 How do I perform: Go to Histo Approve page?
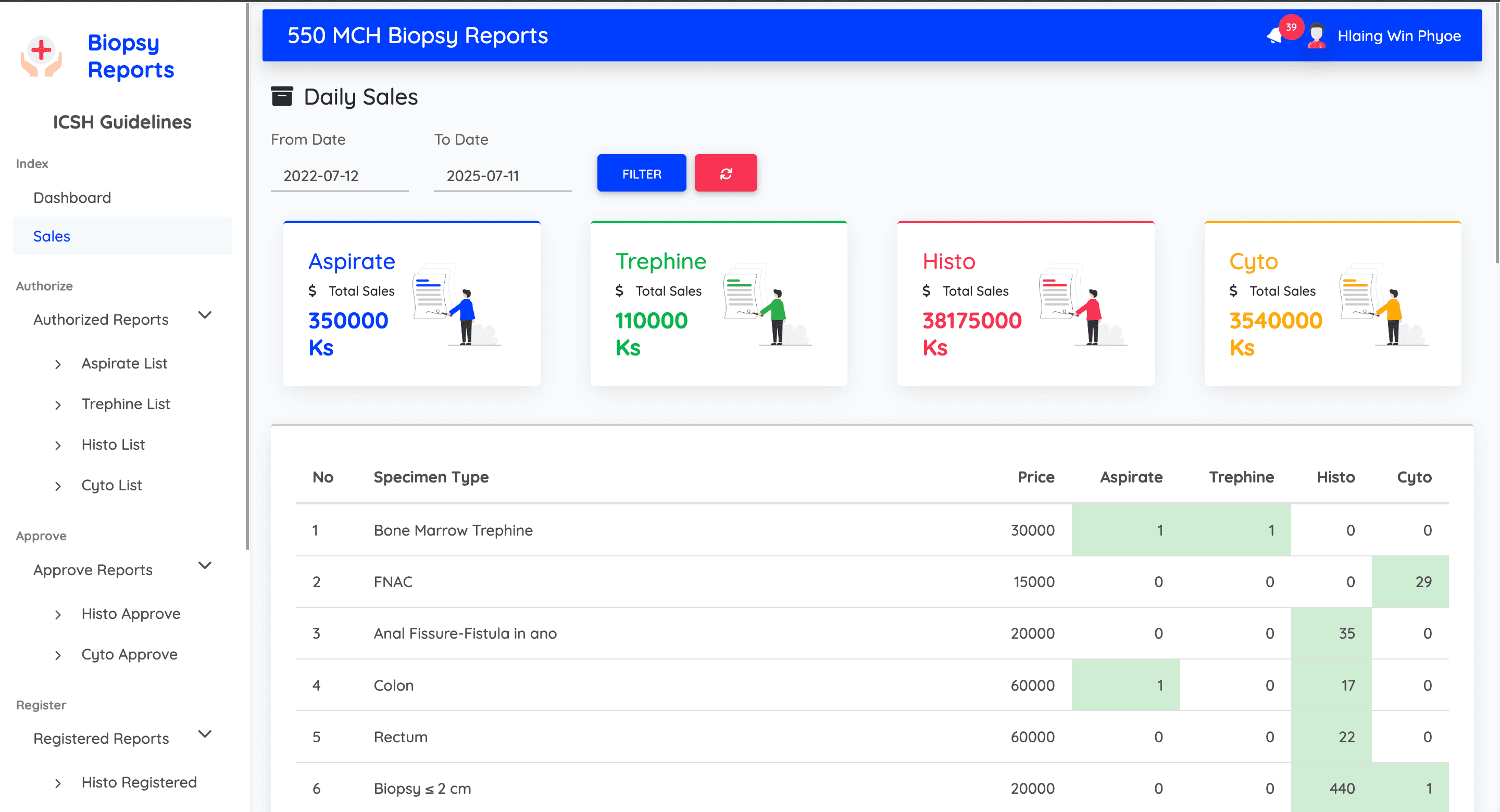[x=130, y=614]
